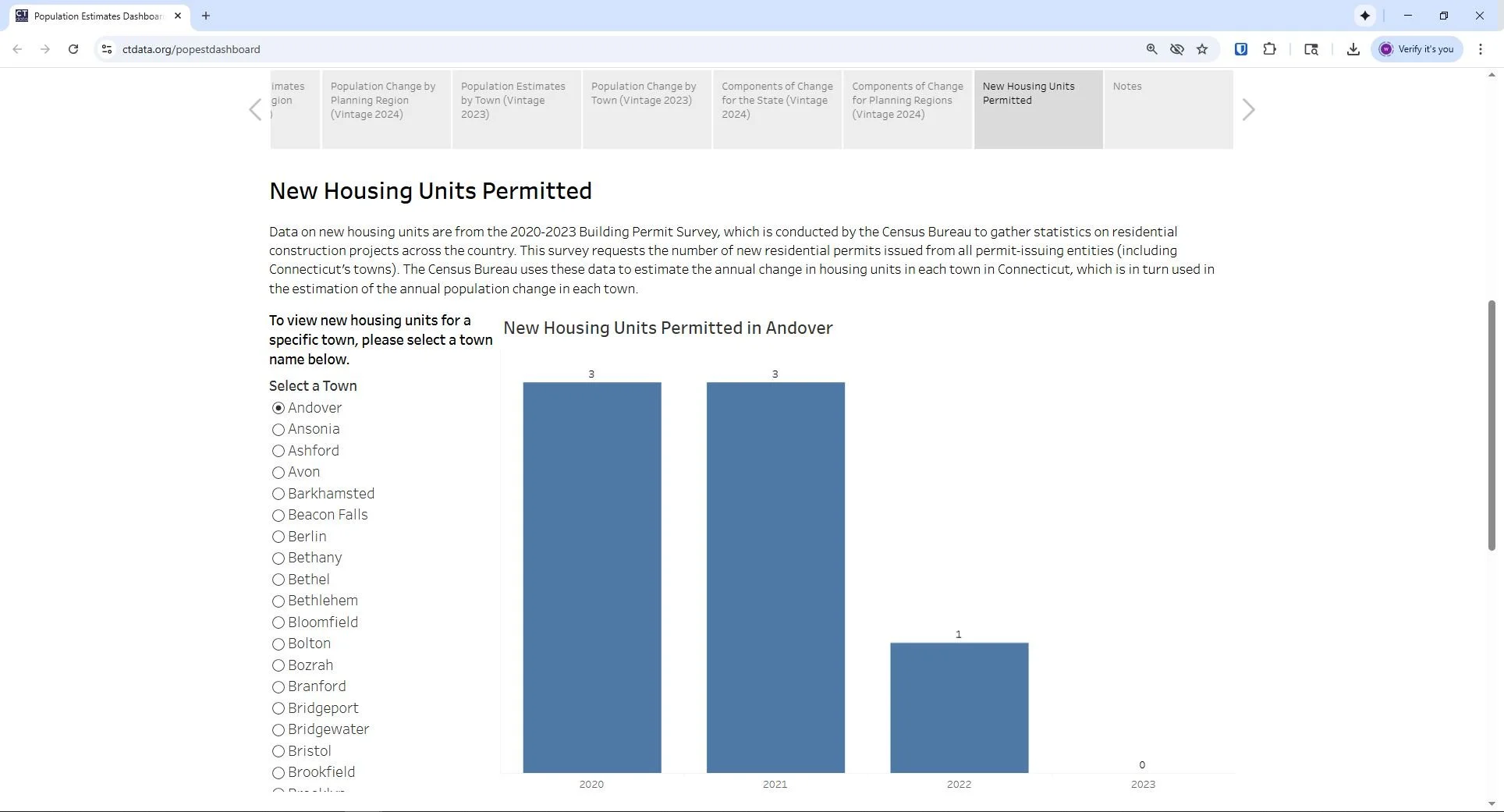Image resolution: width=1504 pixels, height=812 pixels.
Task: Click the browser back arrow
Action: pos(17,49)
